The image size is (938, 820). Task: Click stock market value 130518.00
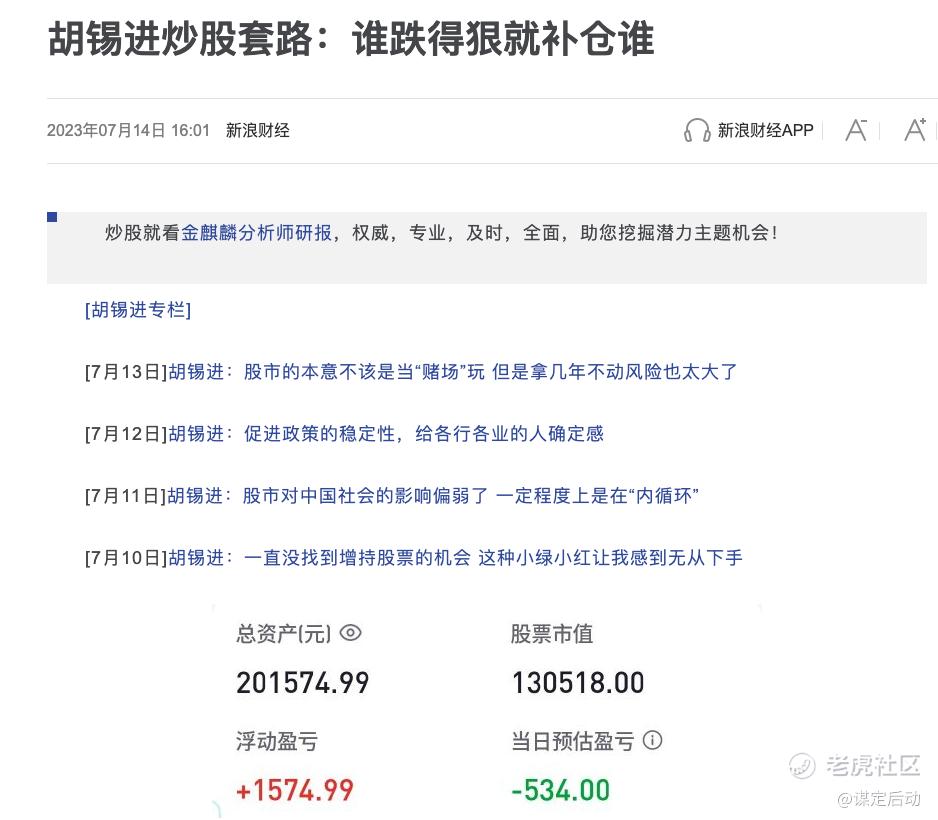pos(578,683)
